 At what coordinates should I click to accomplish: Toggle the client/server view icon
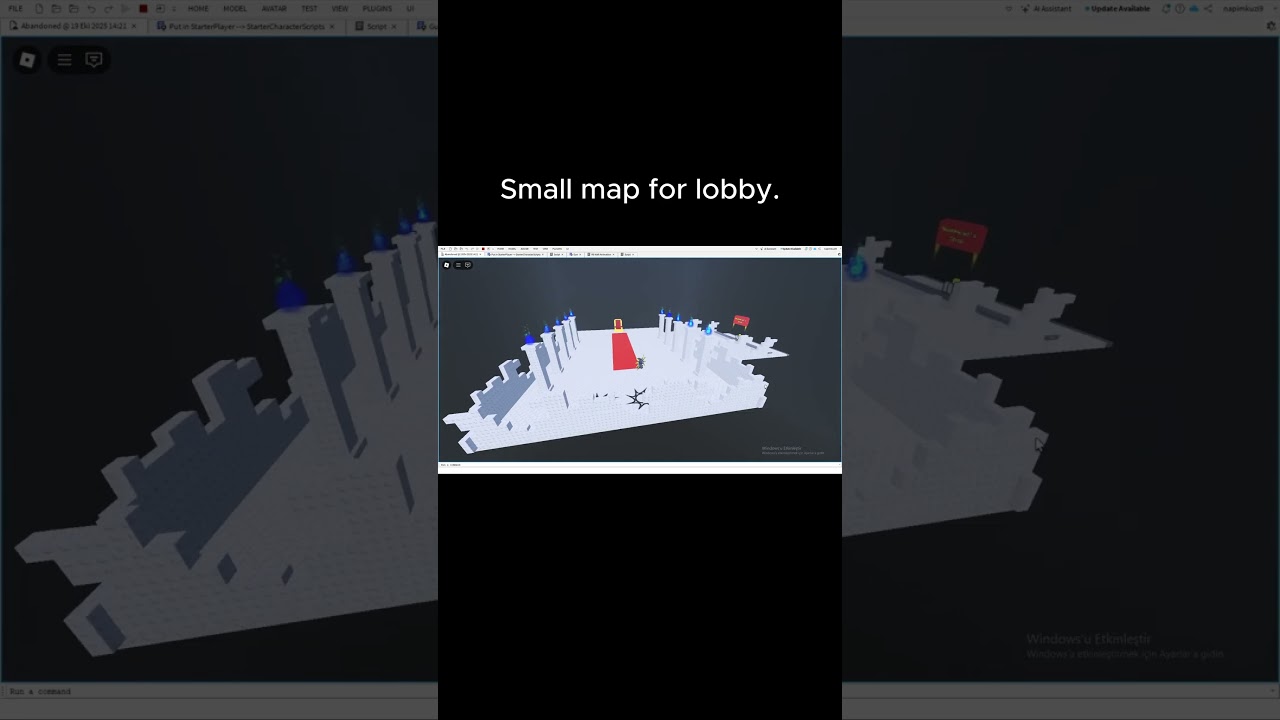click(x=160, y=8)
